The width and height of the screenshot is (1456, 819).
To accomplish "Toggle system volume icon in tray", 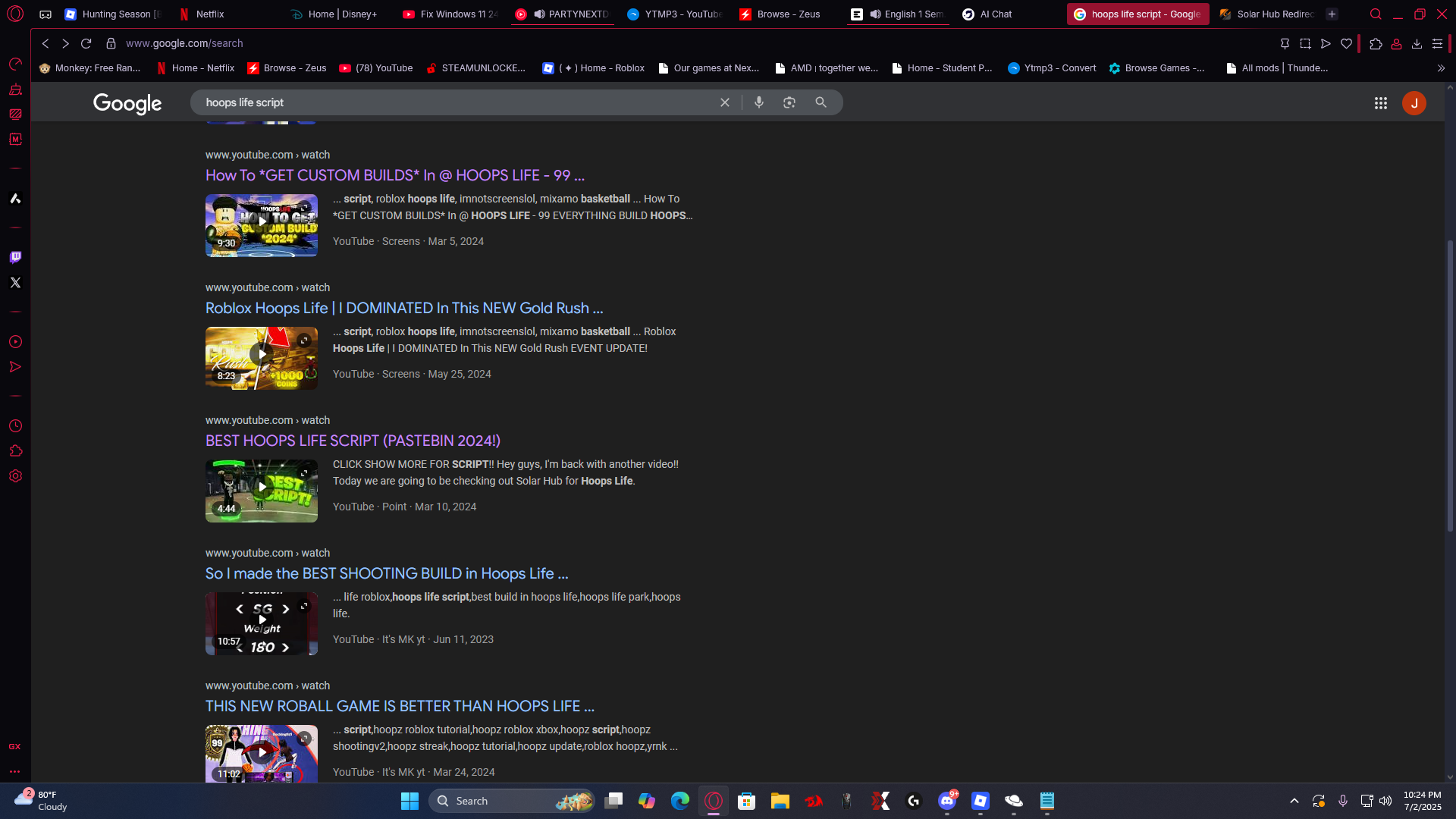I will tap(1385, 801).
